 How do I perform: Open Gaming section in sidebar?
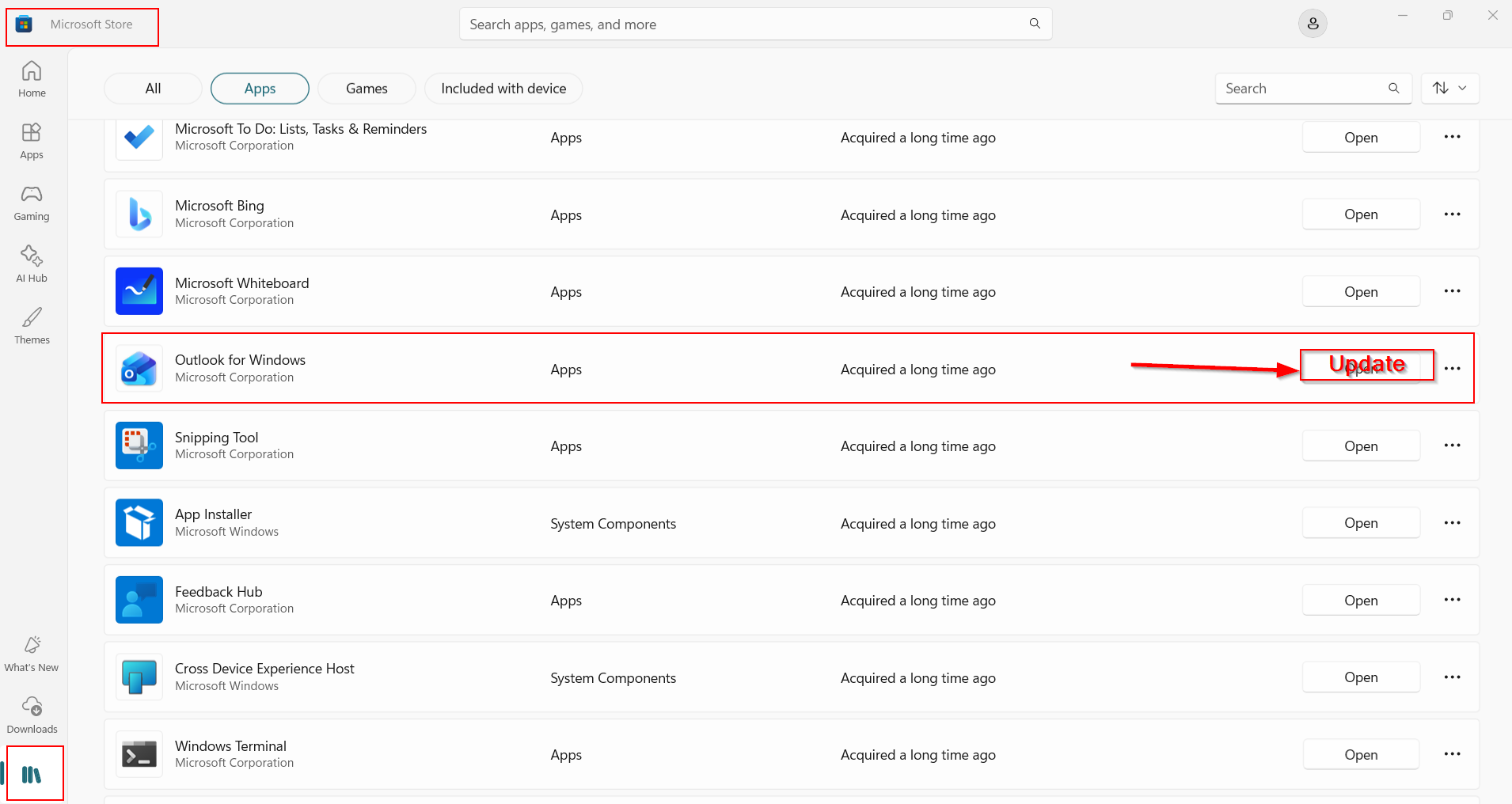[x=32, y=203]
